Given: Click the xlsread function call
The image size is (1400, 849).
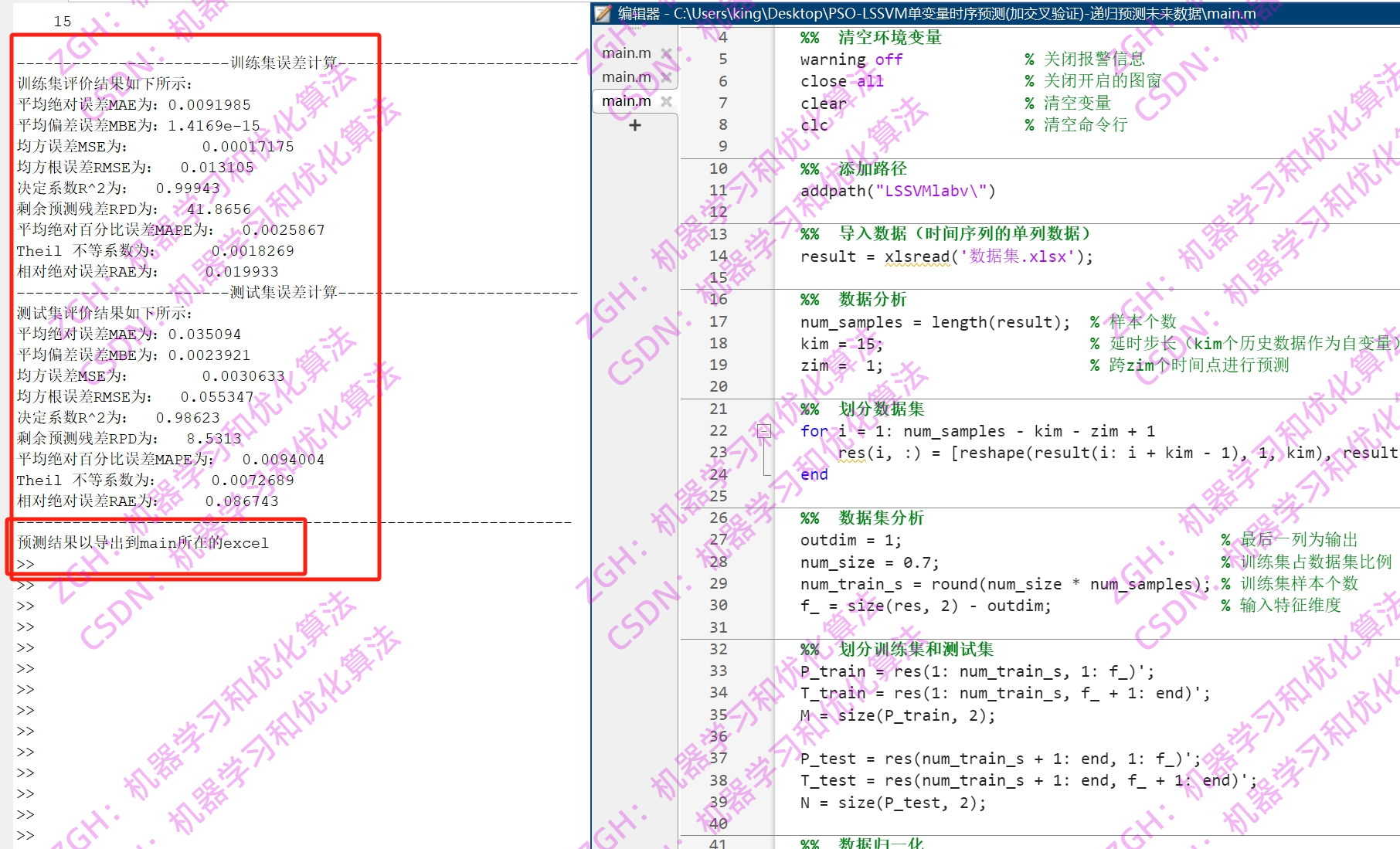Looking at the screenshot, I should (x=919, y=256).
